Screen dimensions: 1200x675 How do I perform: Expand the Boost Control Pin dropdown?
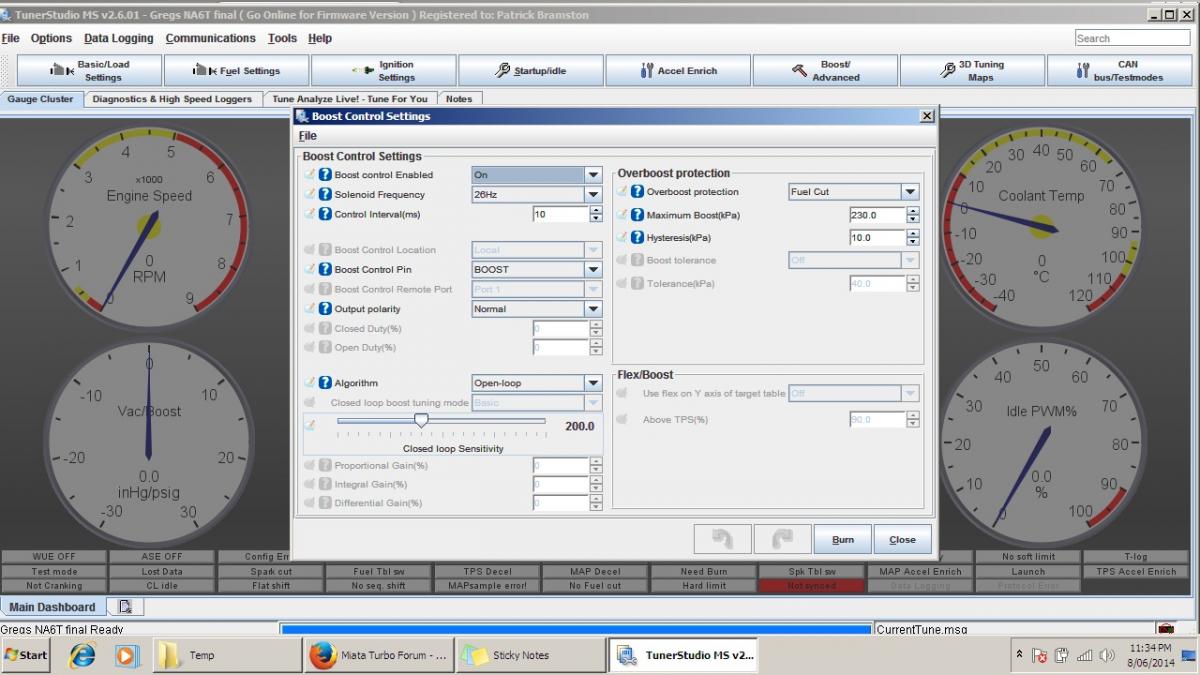593,270
